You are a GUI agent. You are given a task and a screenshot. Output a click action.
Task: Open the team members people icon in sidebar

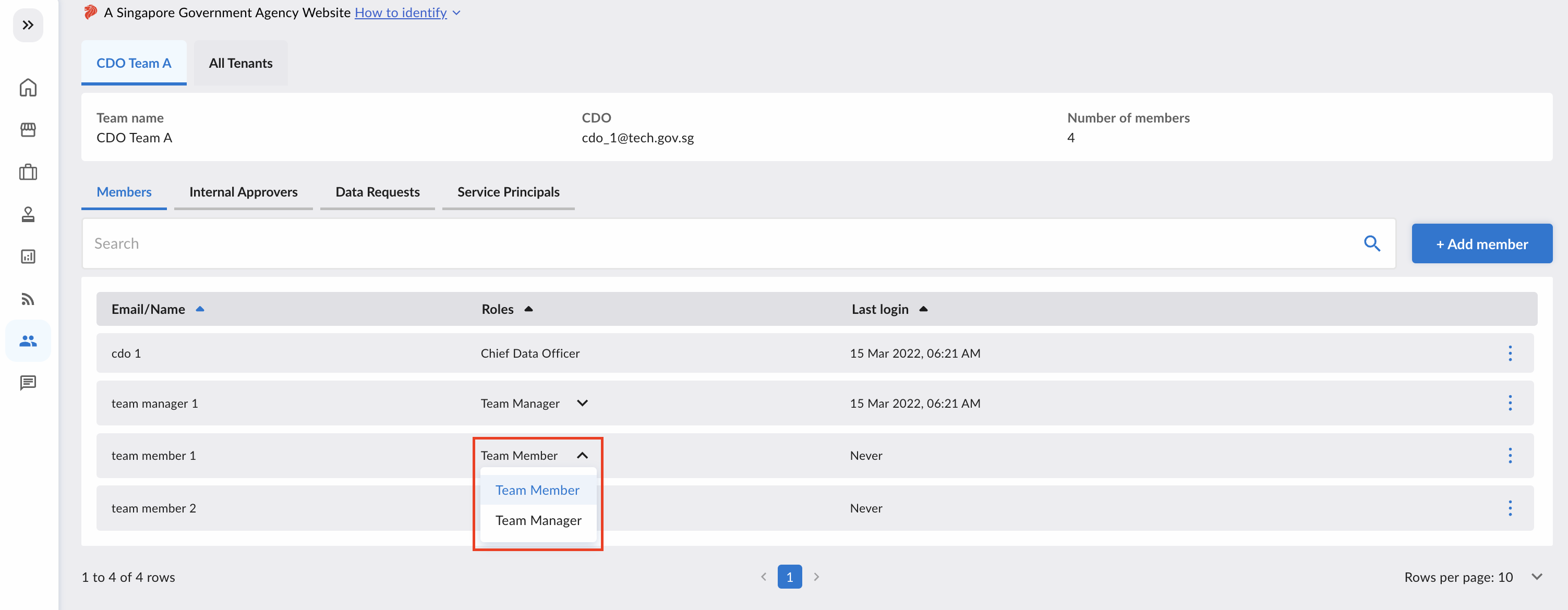coord(28,340)
